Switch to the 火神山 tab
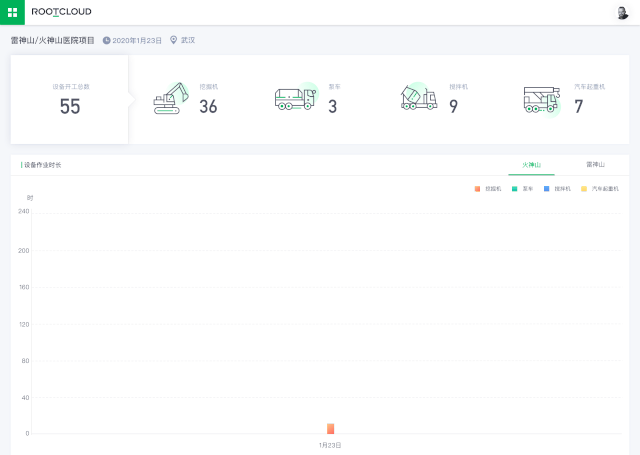The height and width of the screenshot is (455, 640). click(531, 164)
